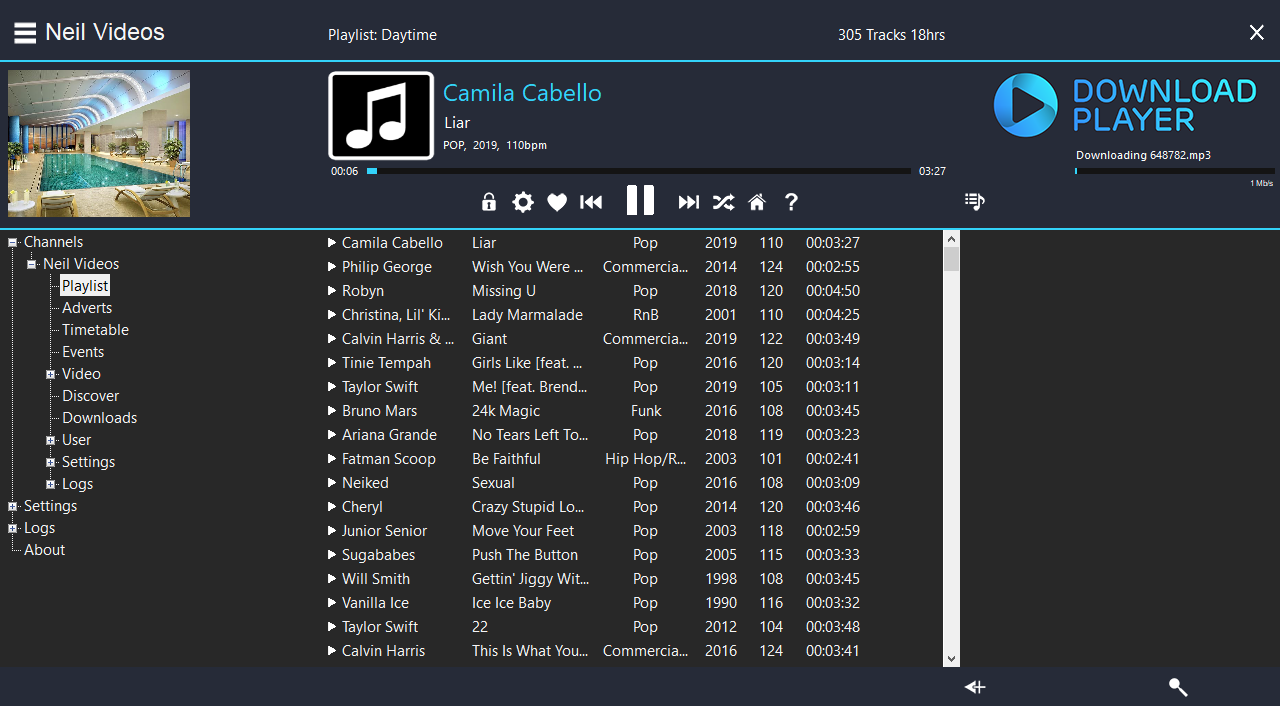
Task: Click the '305 Tracks 18hrs' text
Action: point(891,35)
